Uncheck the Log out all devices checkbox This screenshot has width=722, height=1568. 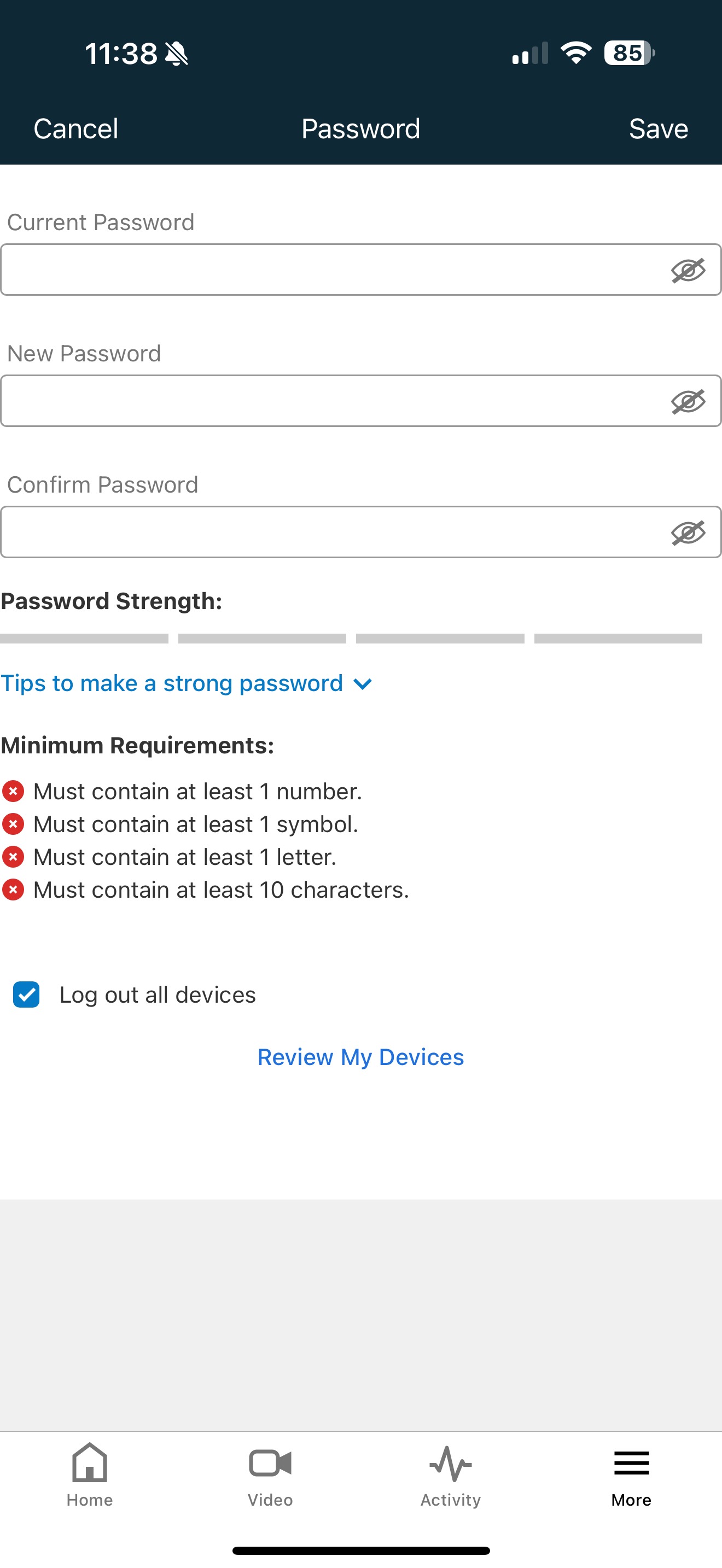(x=26, y=994)
